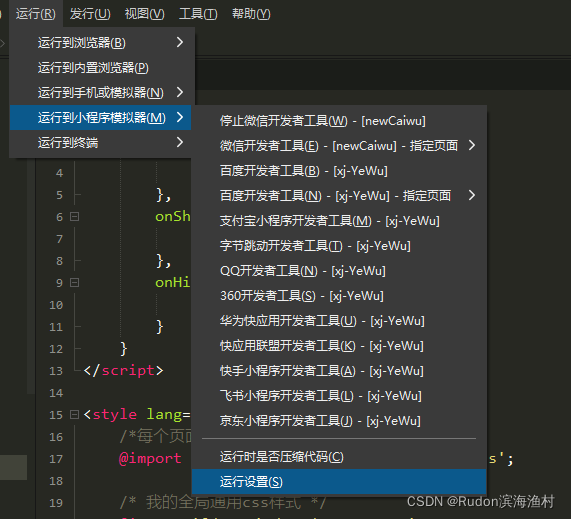Select 运行到小程序模拟器(M) entry
This screenshot has height=519, width=571.
tap(101, 117)
